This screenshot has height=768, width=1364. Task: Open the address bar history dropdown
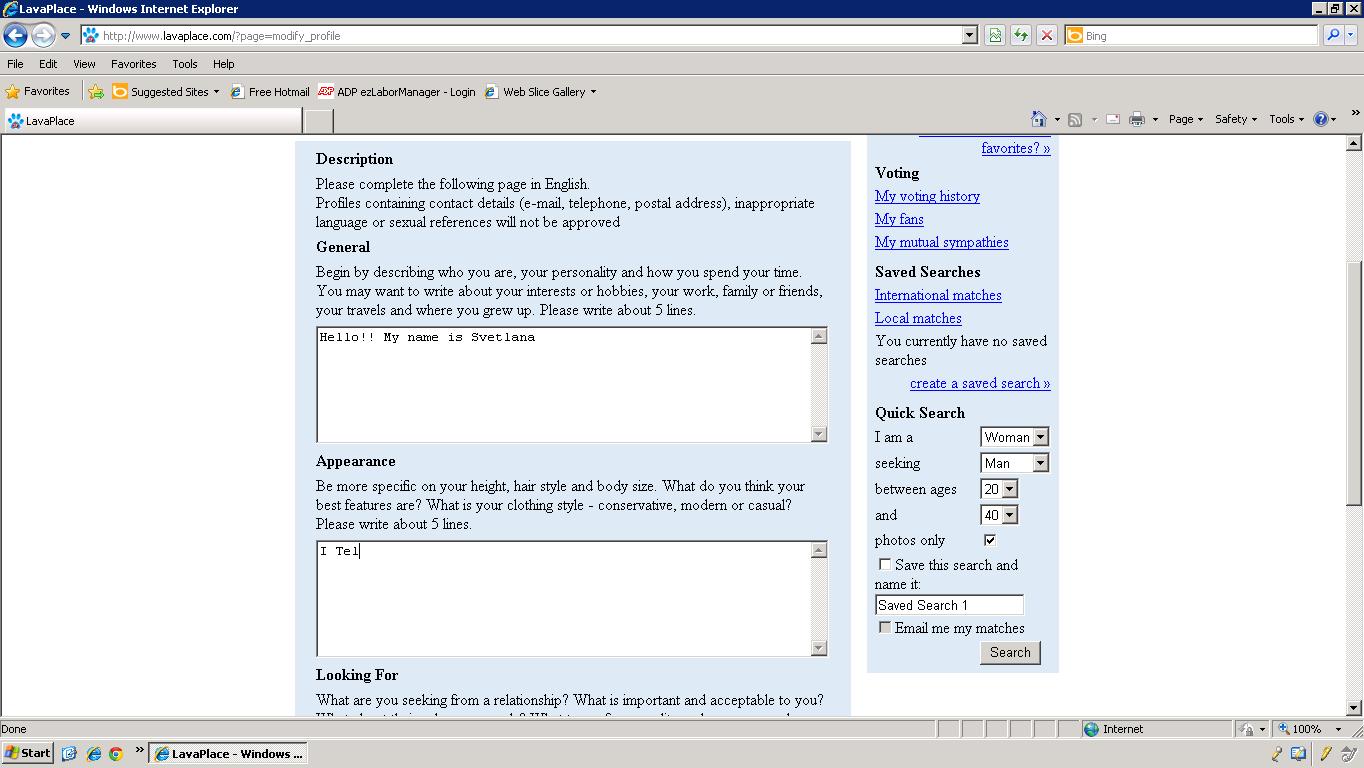(x=969, y=35)
